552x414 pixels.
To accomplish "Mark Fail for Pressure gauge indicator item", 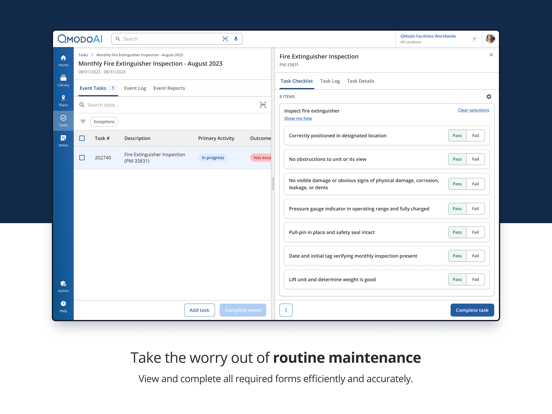I will click(475, 209).
